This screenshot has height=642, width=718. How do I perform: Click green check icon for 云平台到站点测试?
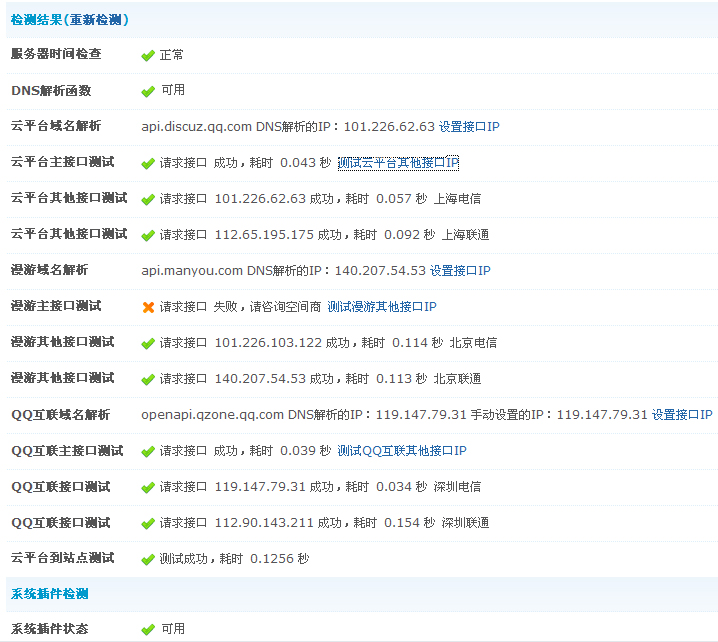tap(148, 560)
